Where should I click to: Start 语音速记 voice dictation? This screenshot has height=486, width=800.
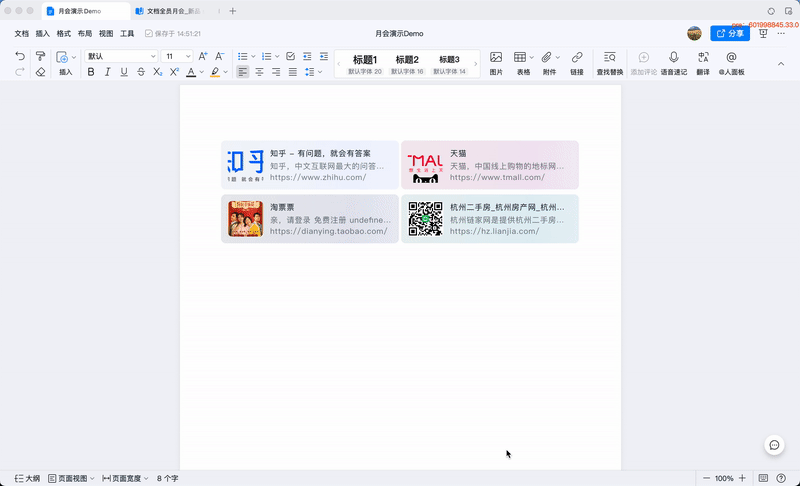673,63
